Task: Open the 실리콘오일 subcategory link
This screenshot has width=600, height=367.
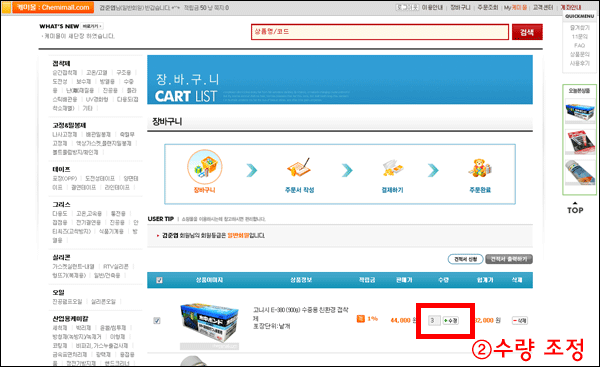Action: 103,302
